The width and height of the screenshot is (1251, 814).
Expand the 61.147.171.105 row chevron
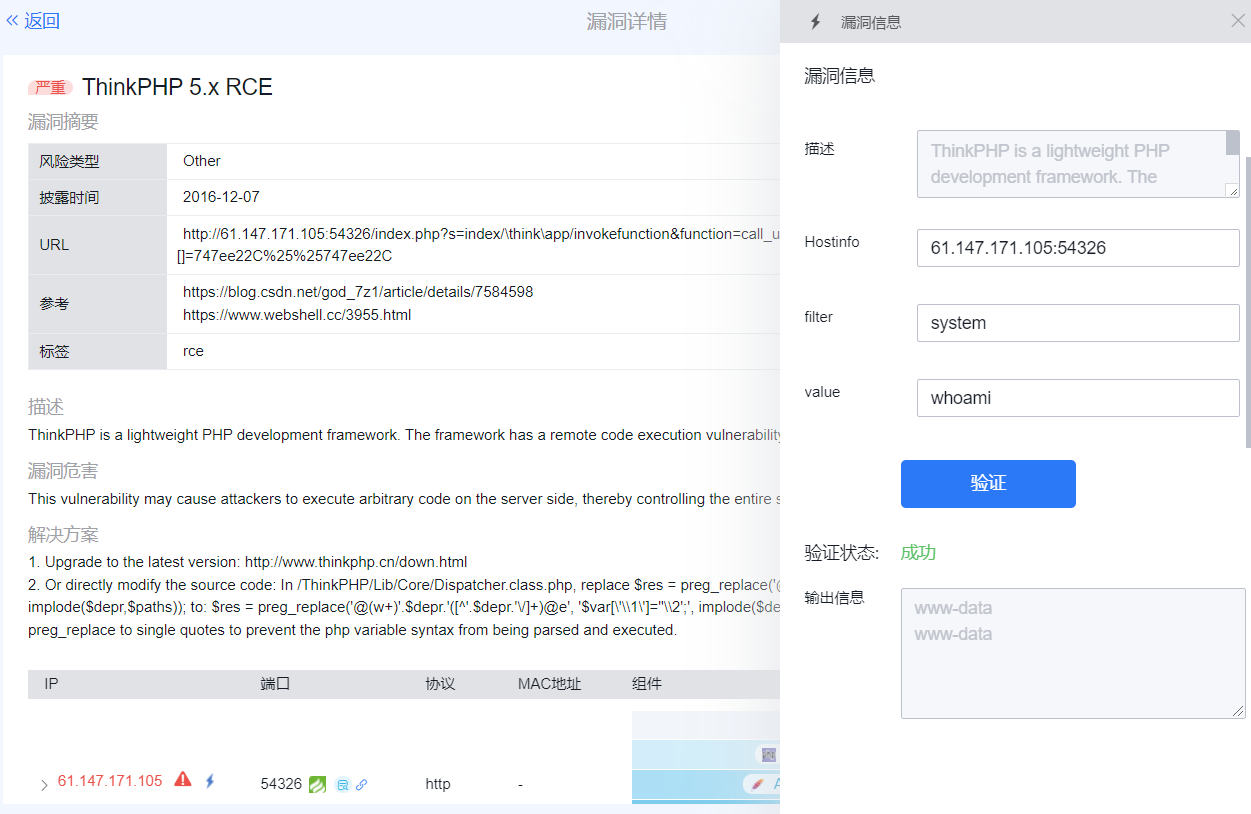[x=44, y=786]
